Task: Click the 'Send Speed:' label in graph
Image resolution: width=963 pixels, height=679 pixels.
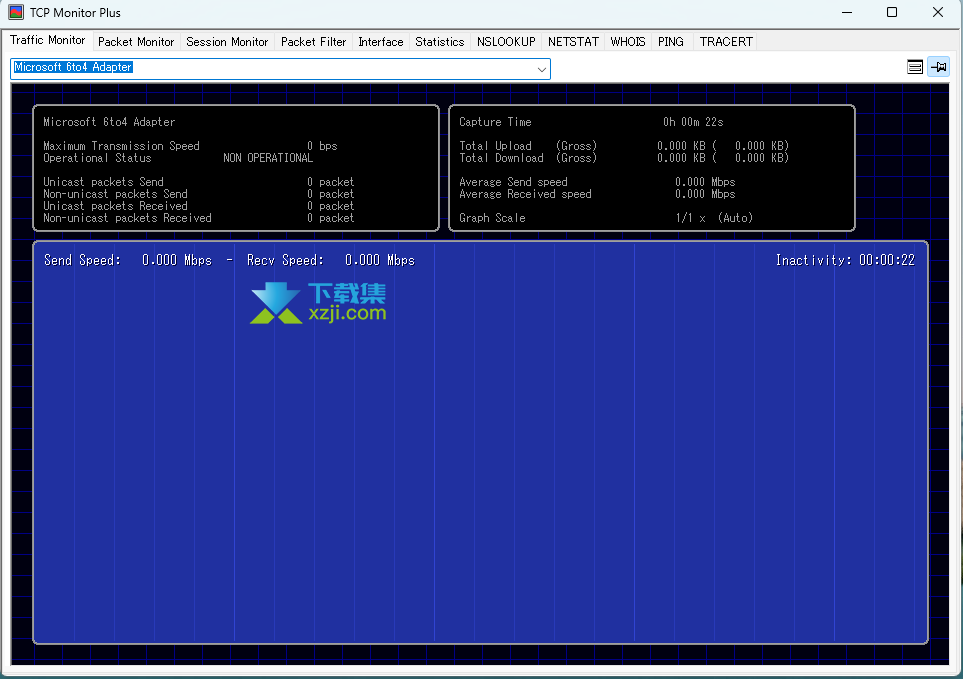Action: point(82,260)
